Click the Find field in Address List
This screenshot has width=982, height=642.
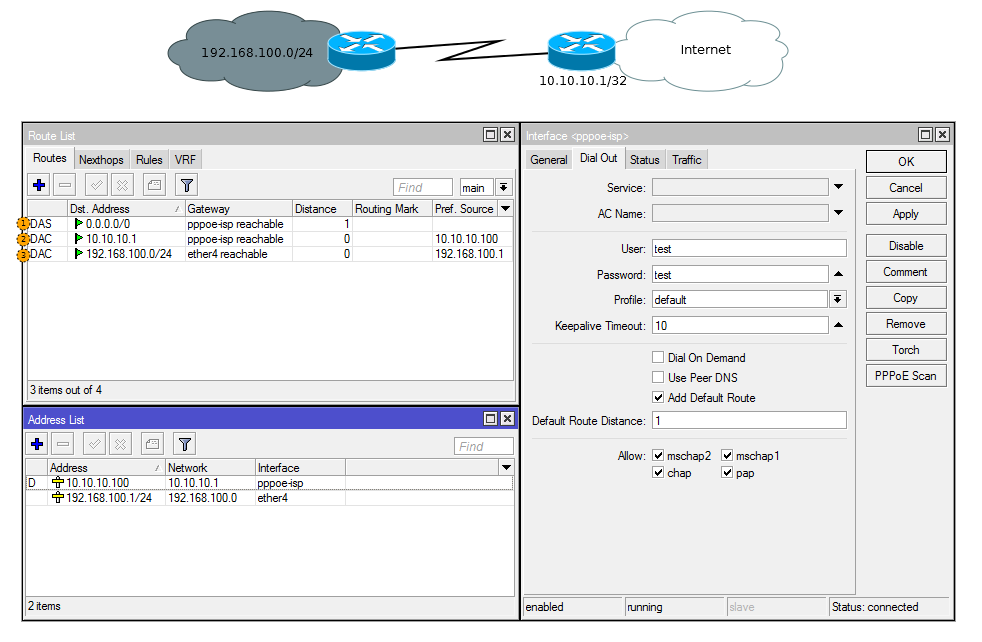click(483, 446)
